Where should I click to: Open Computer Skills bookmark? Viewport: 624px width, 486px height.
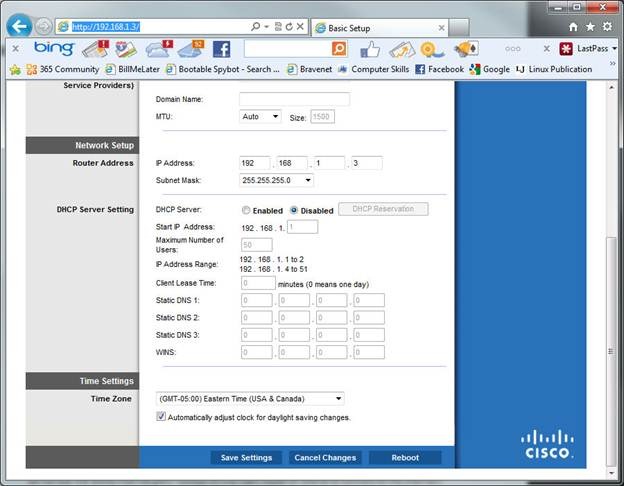374,69
